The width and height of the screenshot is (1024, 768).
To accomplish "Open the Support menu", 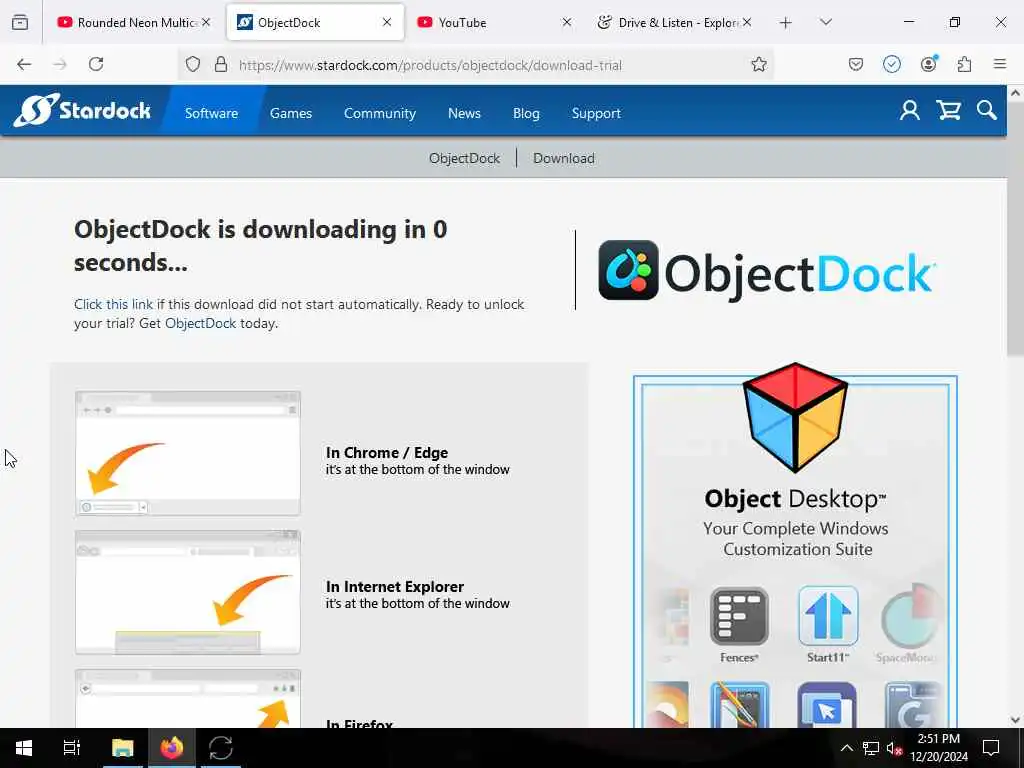I will point(596,113).
